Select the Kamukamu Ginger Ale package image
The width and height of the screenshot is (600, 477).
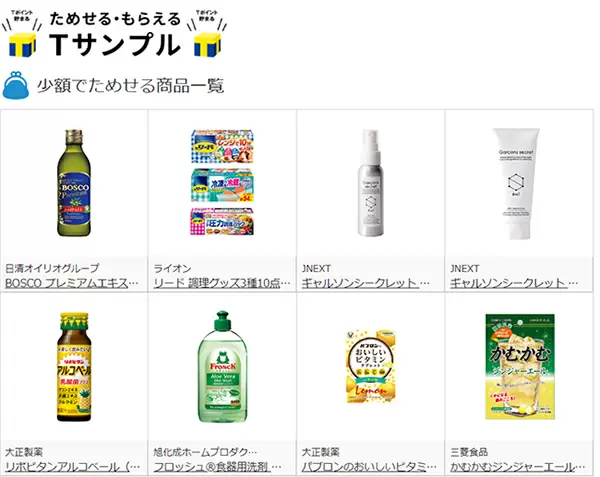(520, 366)
